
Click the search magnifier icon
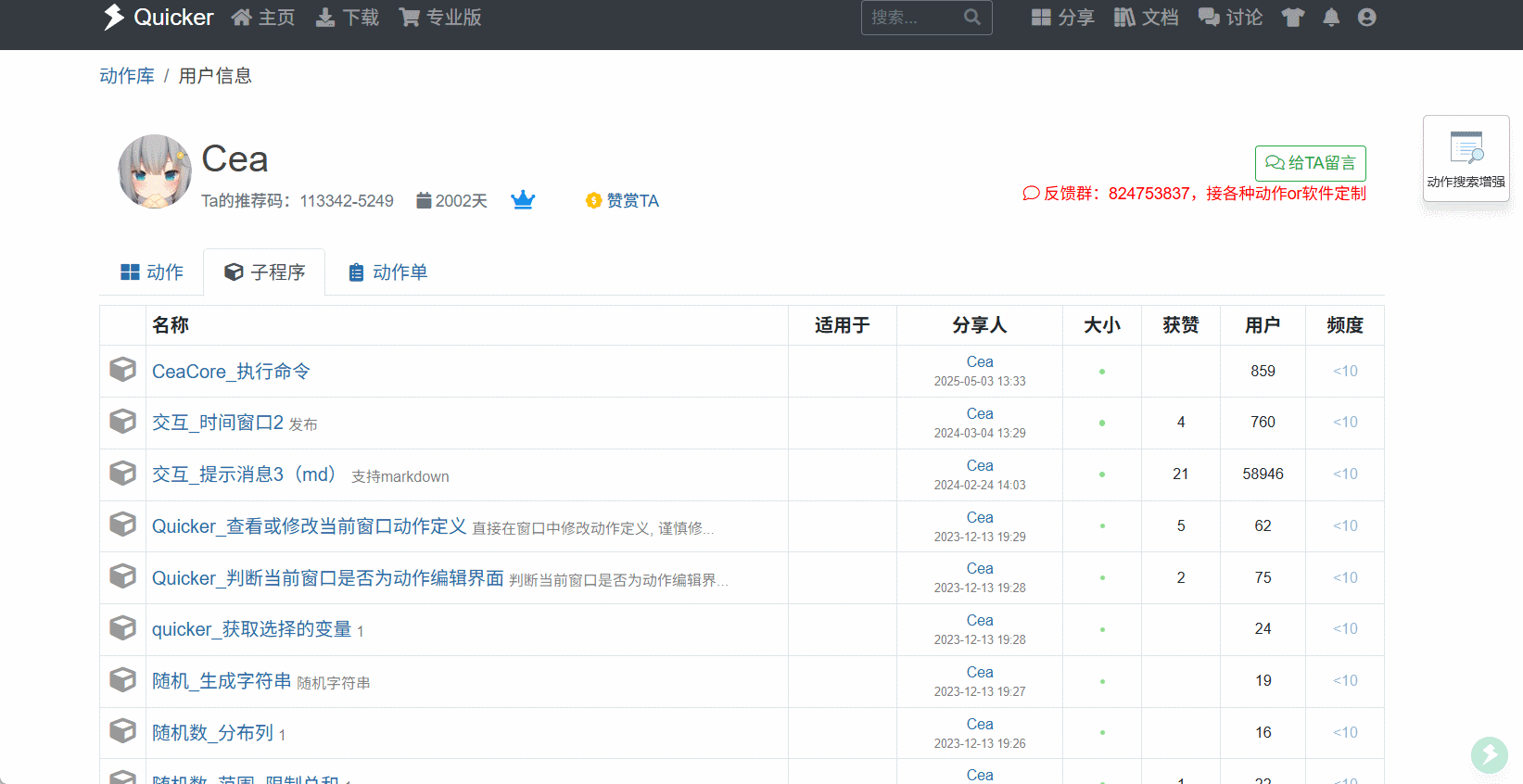pos(972,18)
